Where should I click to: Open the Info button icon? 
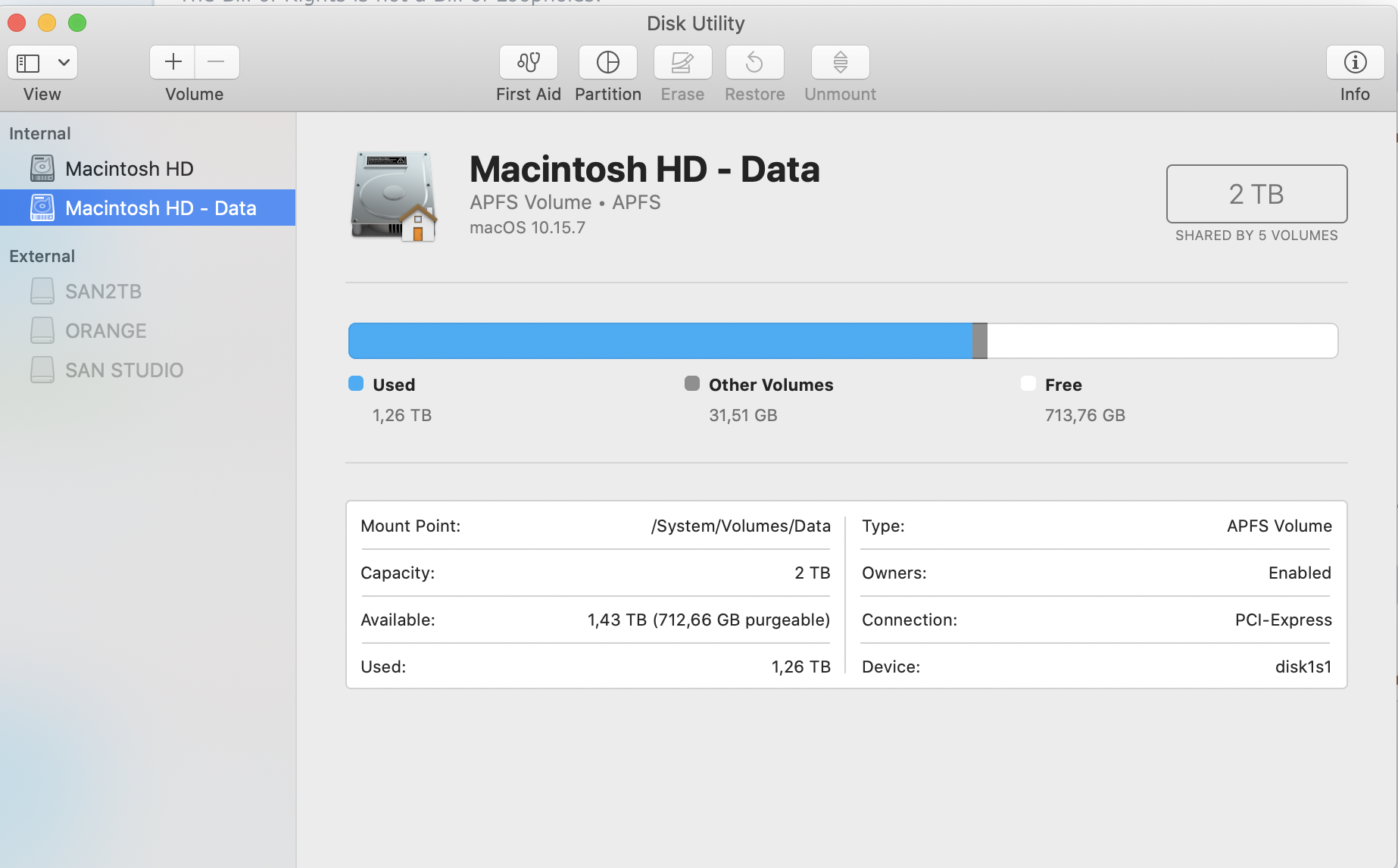point(1355,62)
